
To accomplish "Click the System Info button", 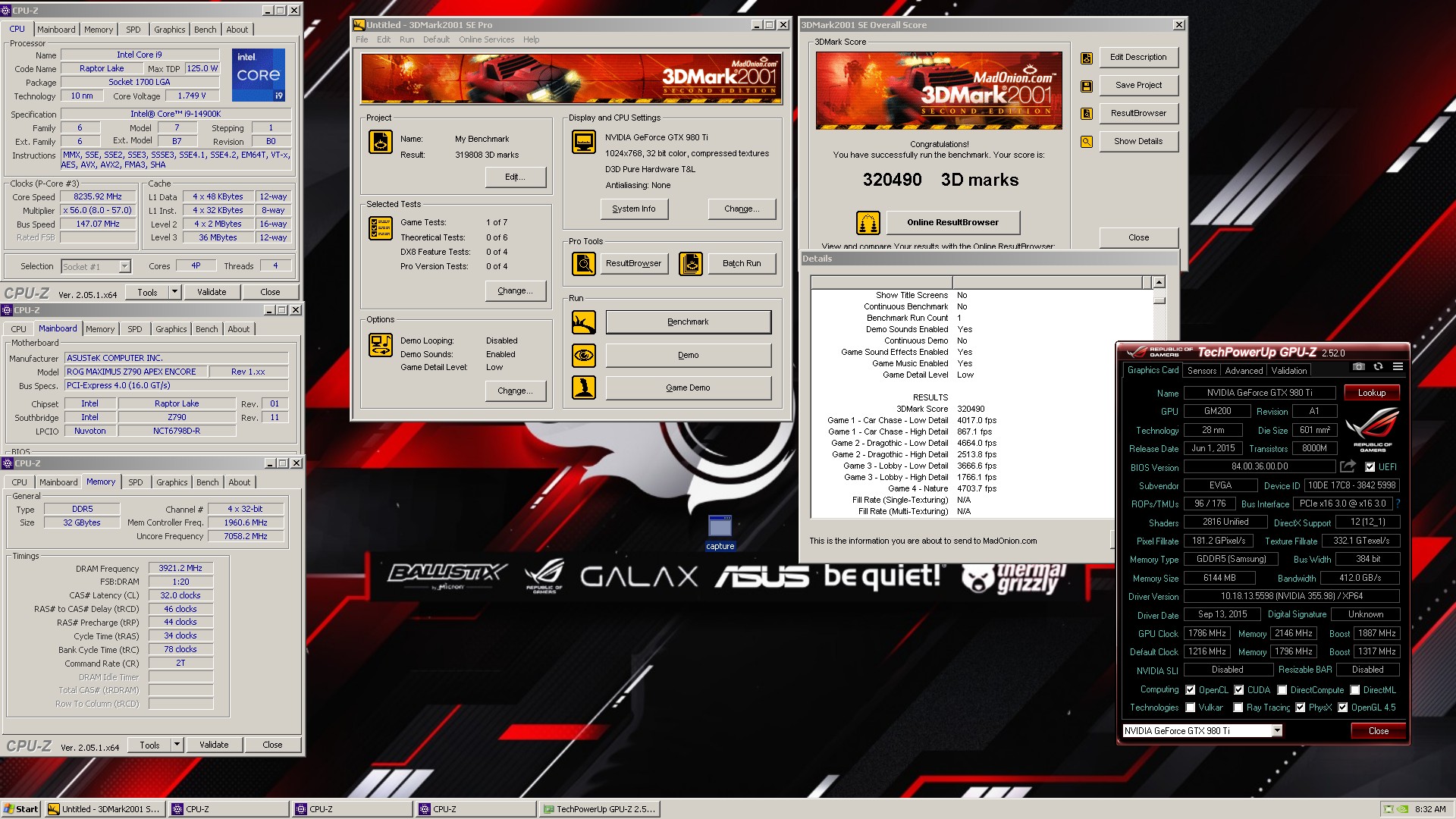I will coord(634,209).
